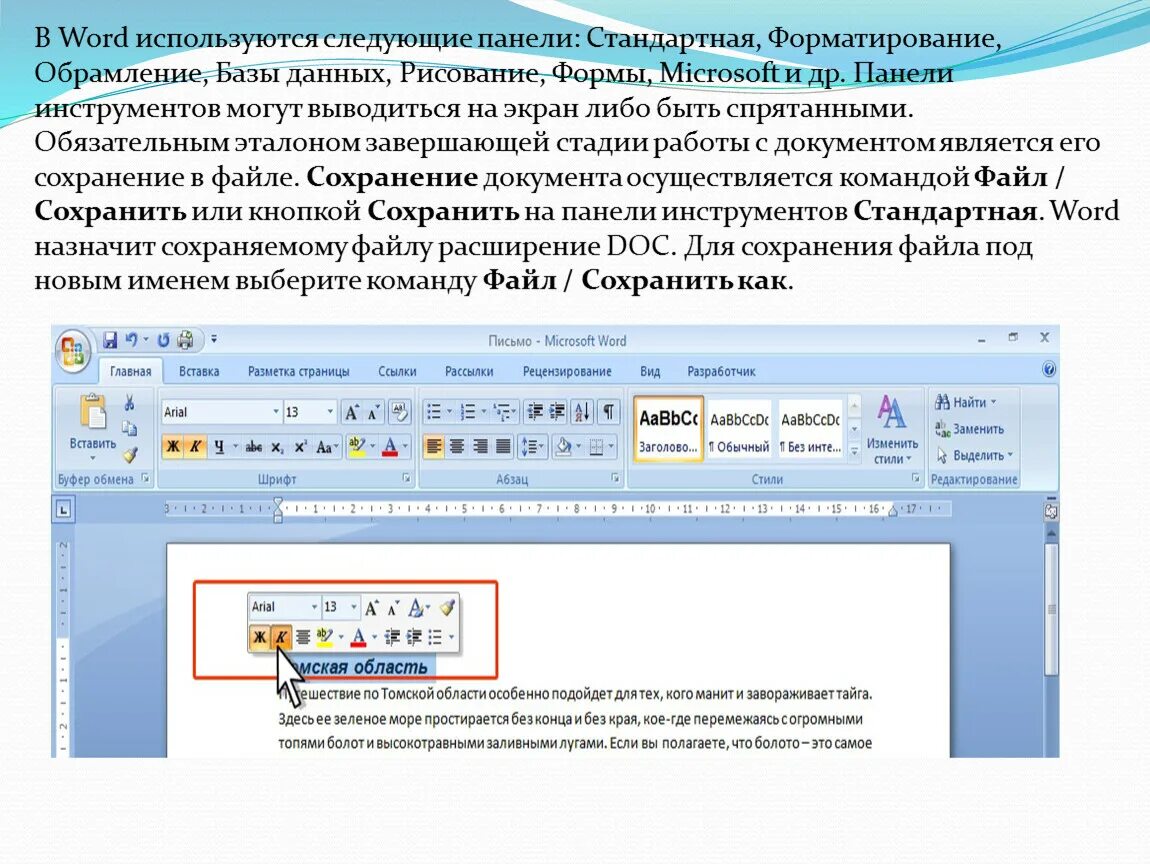The image size is (1150, 864).
Task: Switch to the Вид tab
Action: (650, 372)
